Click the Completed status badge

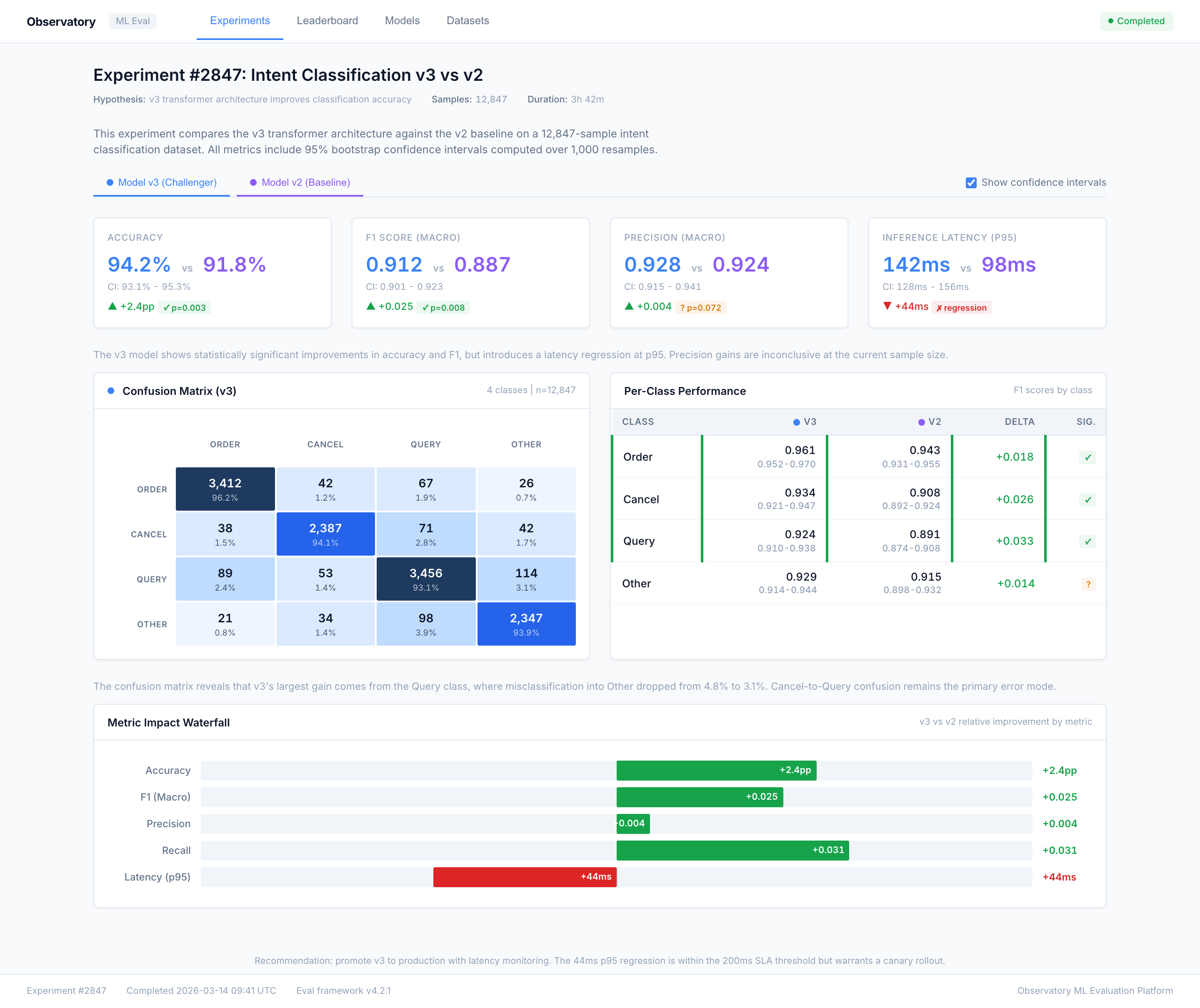tap(1136, 21)
